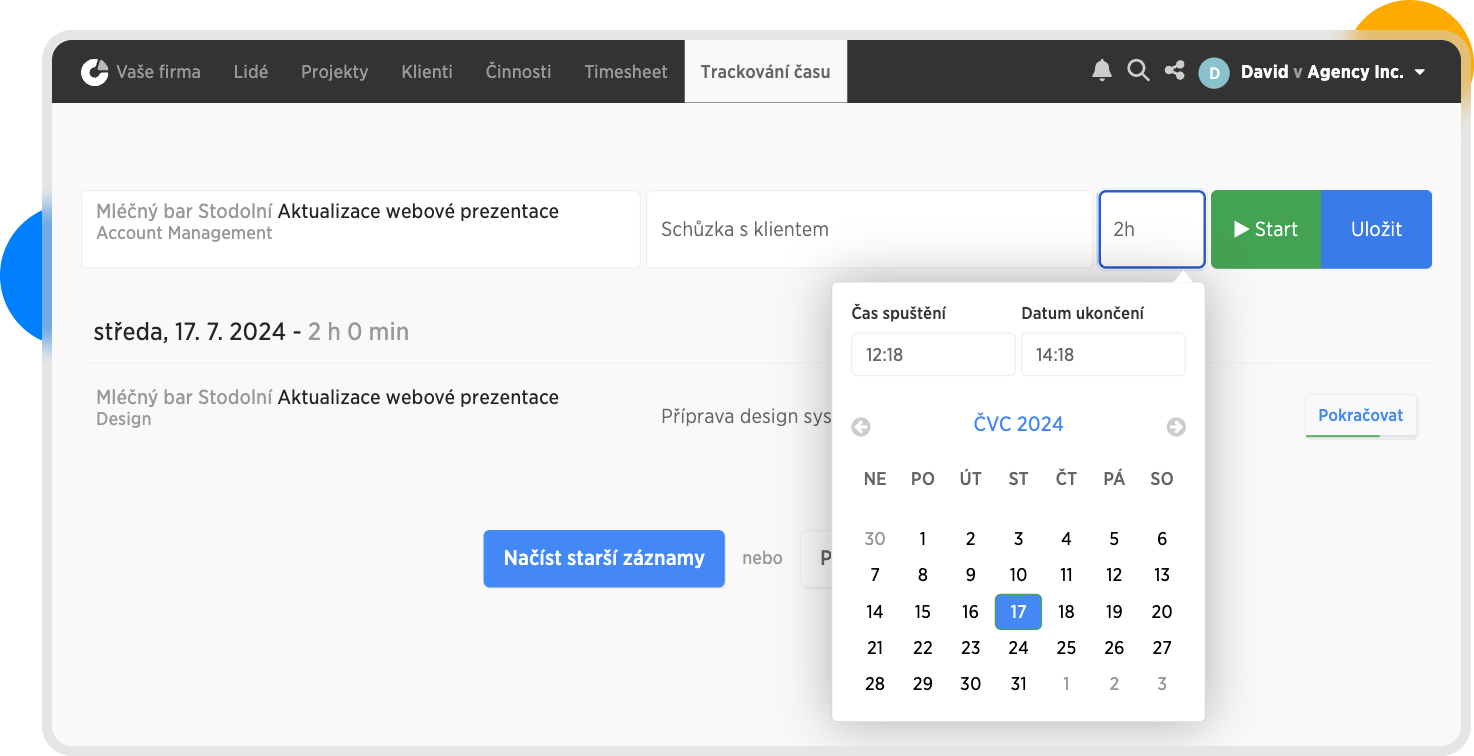
Task: Expand the Agency Inc. account dropdown
Action: point(1420,72)
